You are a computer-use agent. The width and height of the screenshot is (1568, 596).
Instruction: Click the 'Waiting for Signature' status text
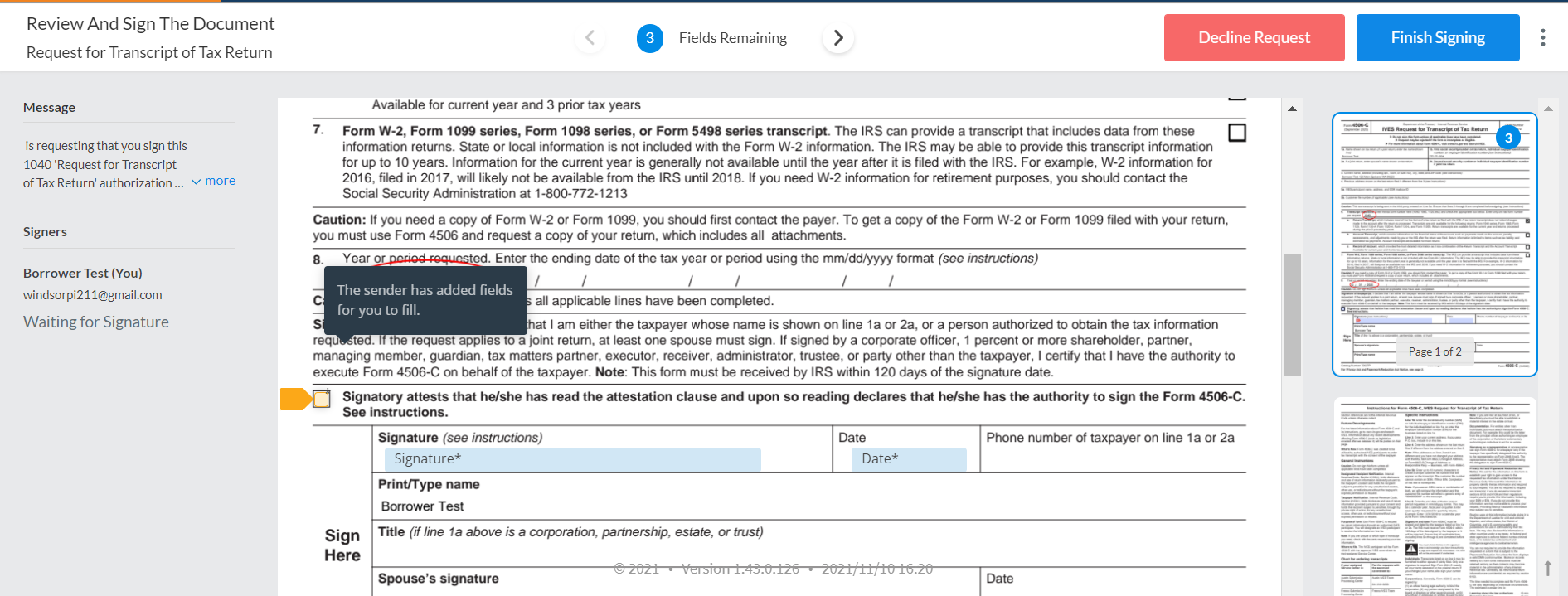tap(96, 322)
